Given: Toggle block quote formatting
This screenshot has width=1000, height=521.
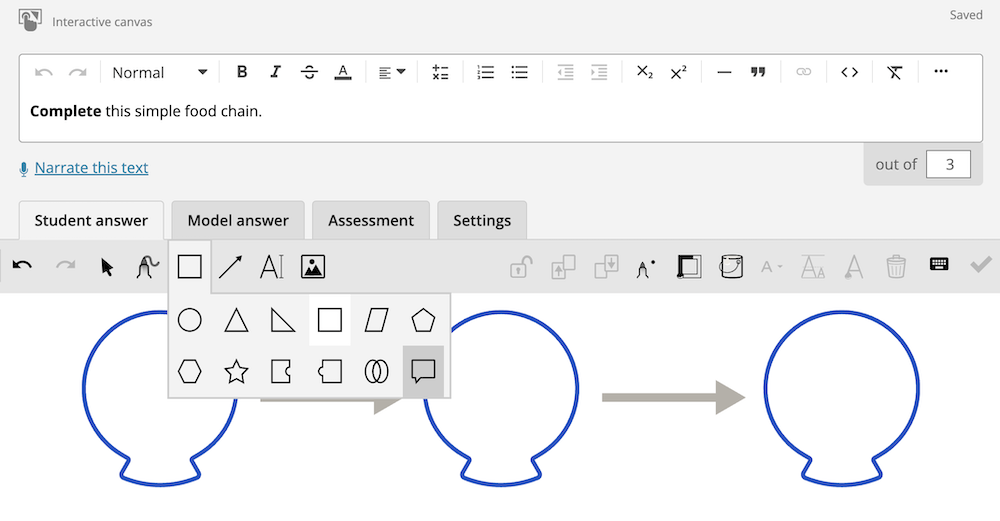Looking at the screenshot, I should pos(758,72).
